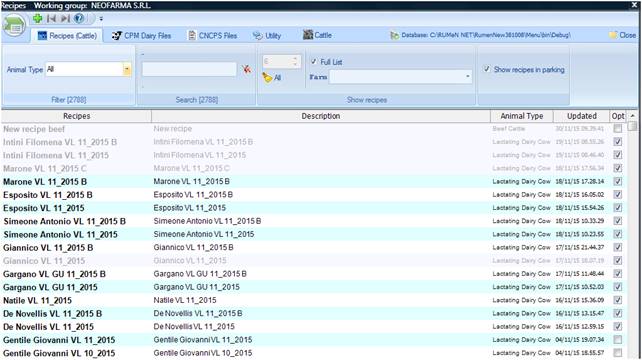642x360 pixels.
Task: Open the blue help question mark icon
Action: pyautogui.click(x=79, y=18)
